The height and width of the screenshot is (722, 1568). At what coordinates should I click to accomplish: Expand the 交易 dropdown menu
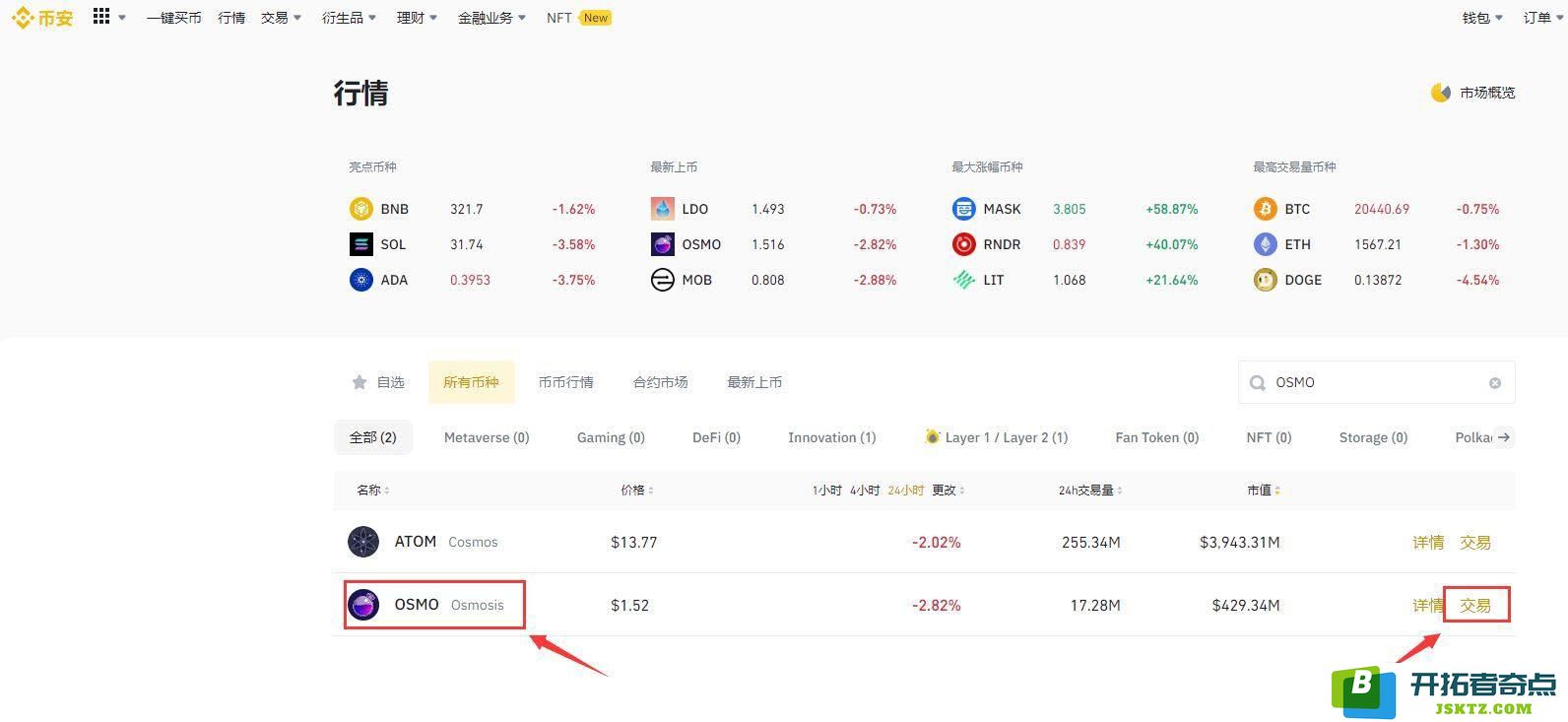[x=282, y=18]
